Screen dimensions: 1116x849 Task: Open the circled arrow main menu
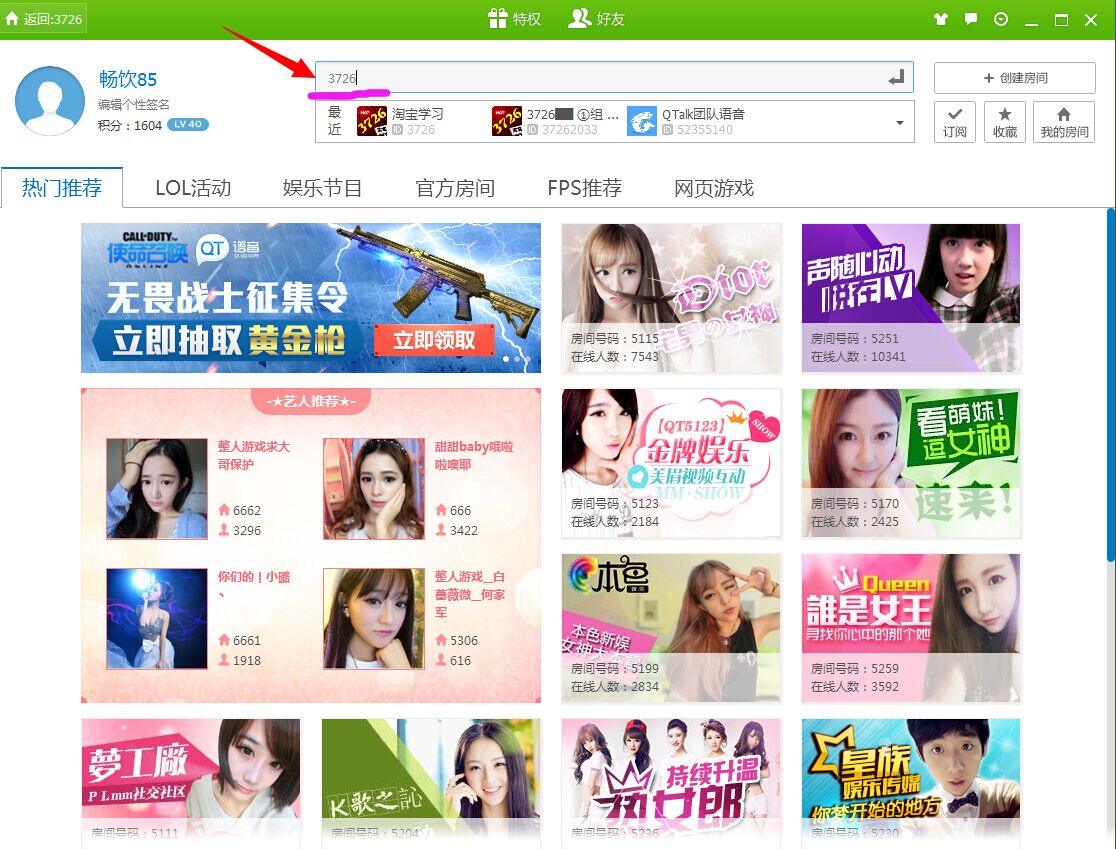pyautogui.click(x=1001, y=19)
